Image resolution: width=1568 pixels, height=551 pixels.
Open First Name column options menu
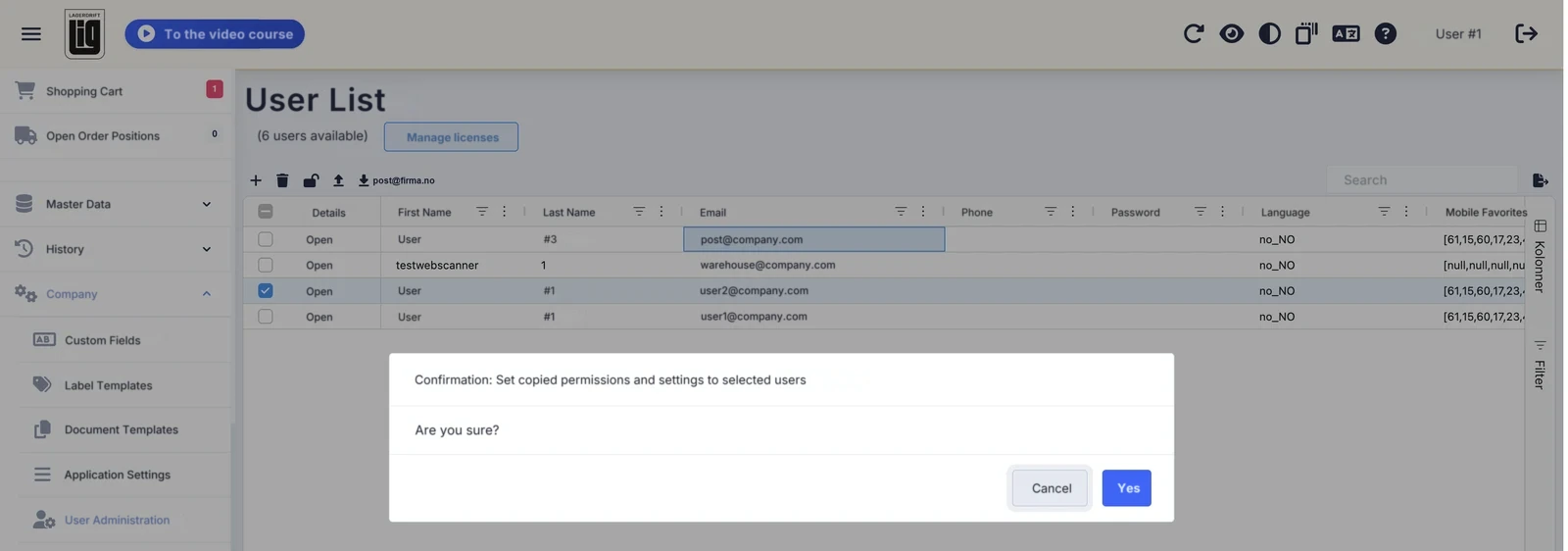click(505, 212)
